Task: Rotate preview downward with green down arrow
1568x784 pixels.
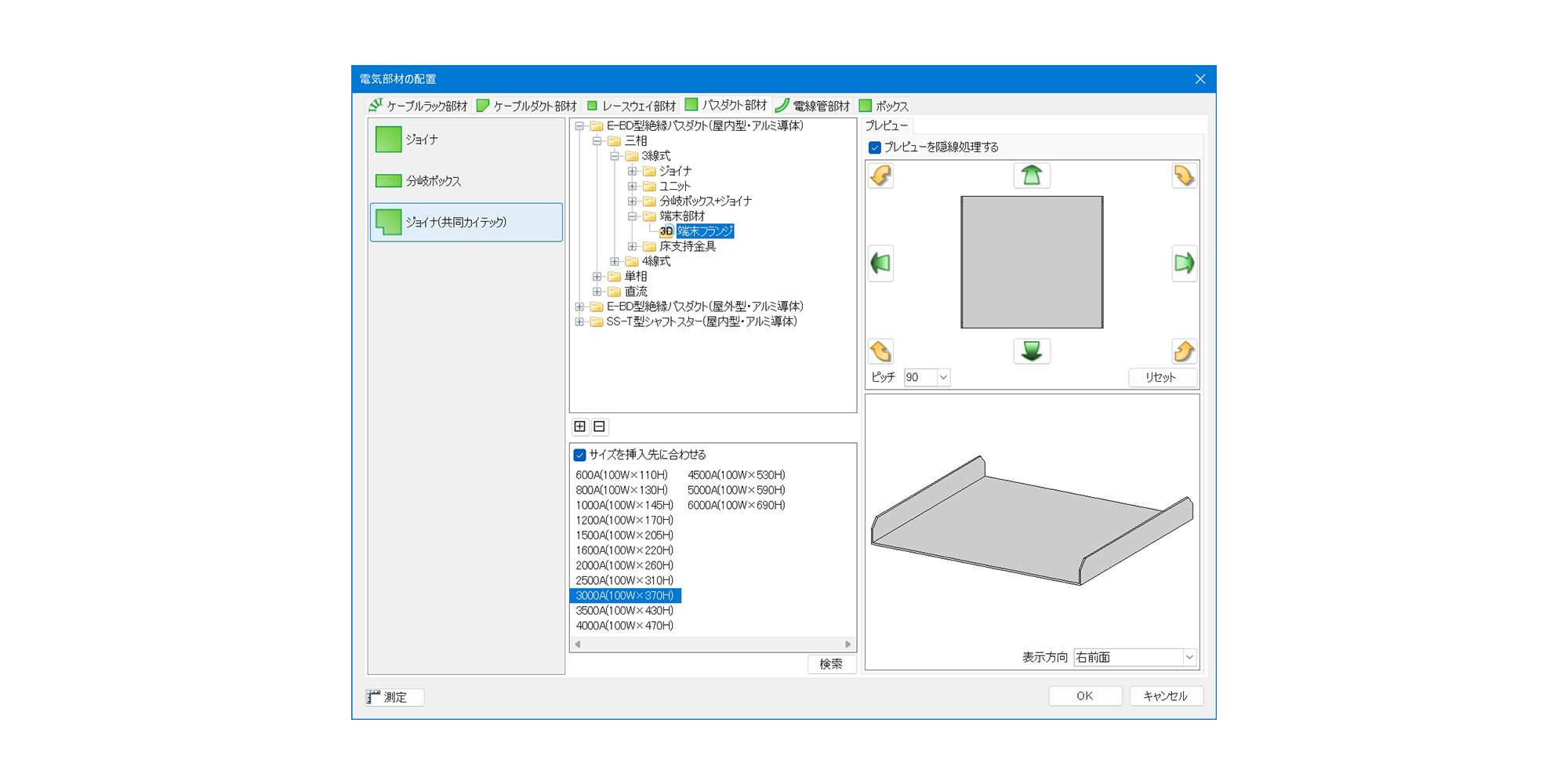Action: [x=1031, y=351]
